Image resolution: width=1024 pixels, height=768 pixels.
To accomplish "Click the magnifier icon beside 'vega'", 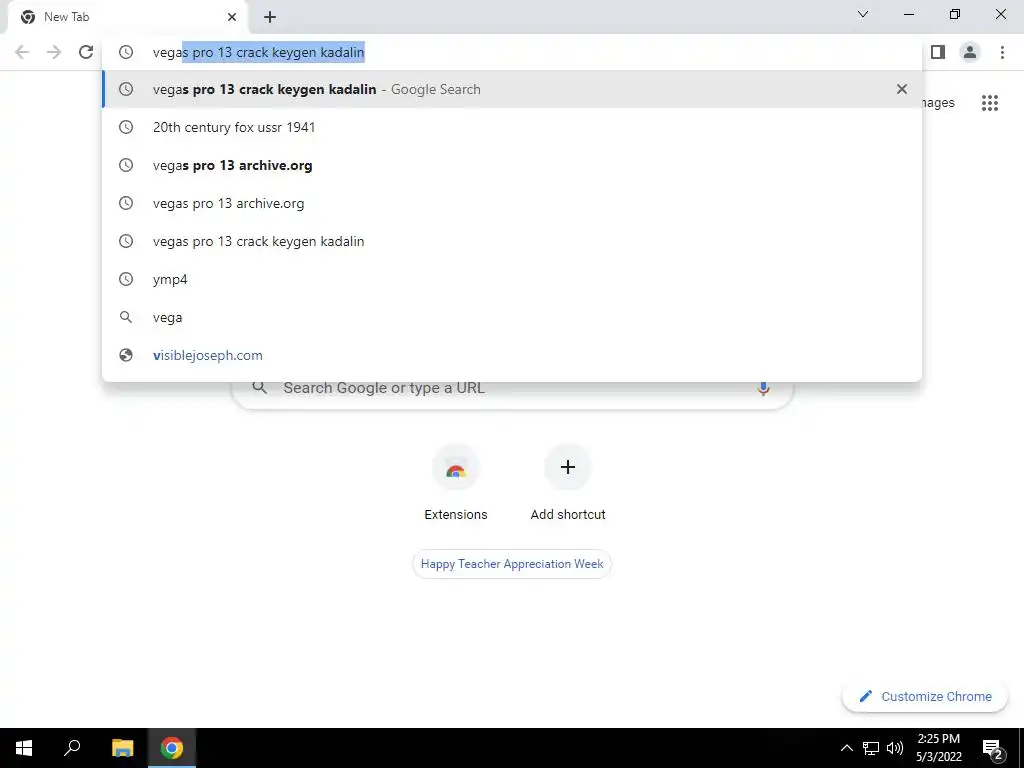I will (x=125, y=317).
